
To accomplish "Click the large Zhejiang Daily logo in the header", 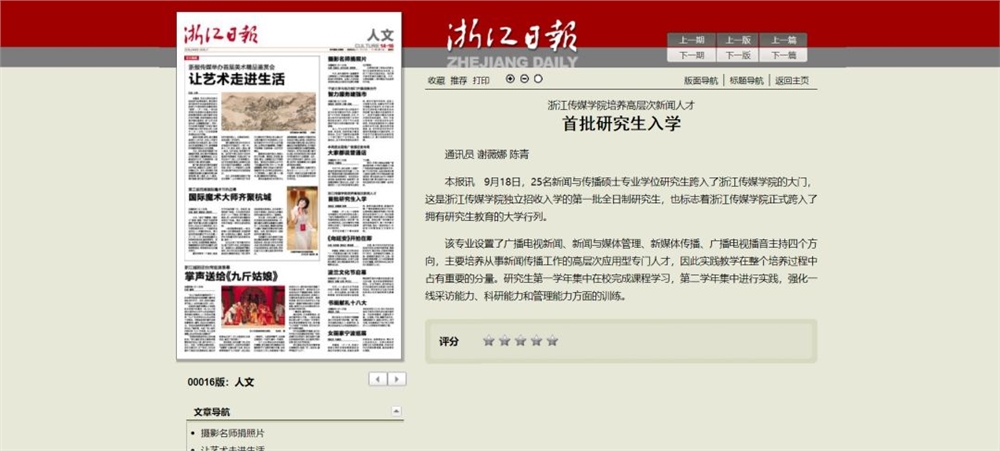I will pos(512,43).
